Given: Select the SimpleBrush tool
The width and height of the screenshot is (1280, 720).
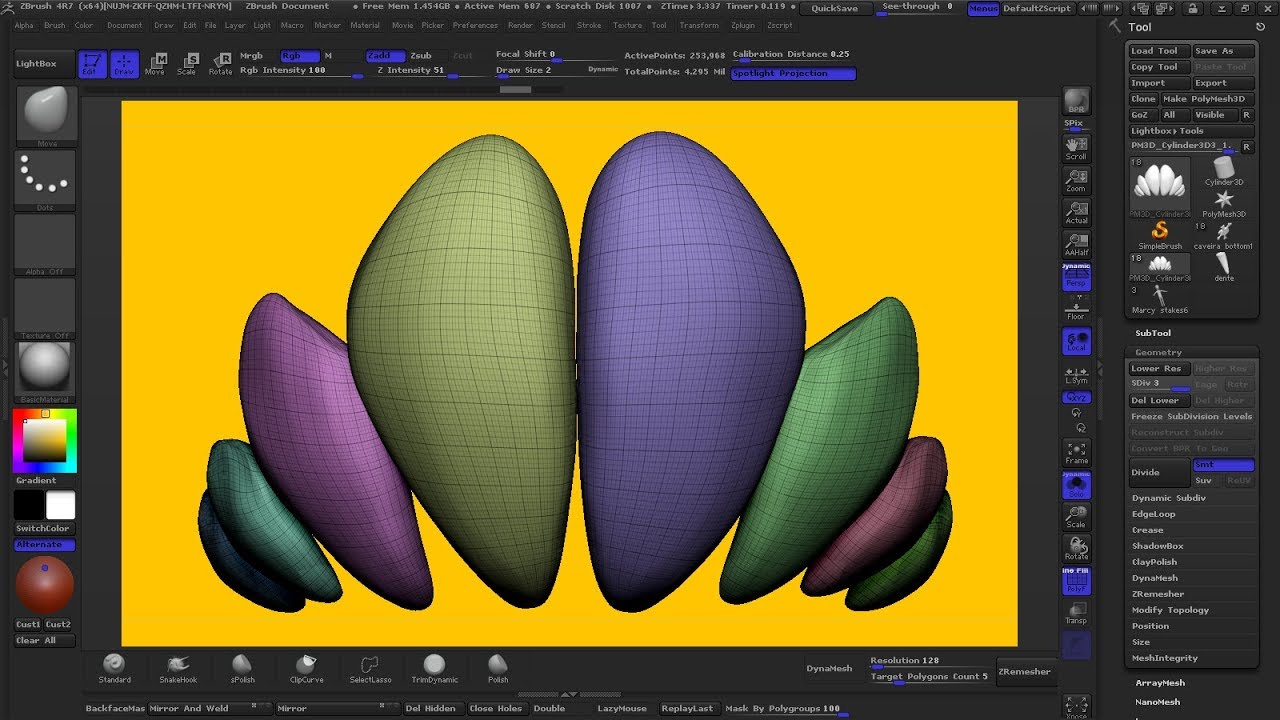Looking at the screenshot, I should click(x=1160, y=235).
